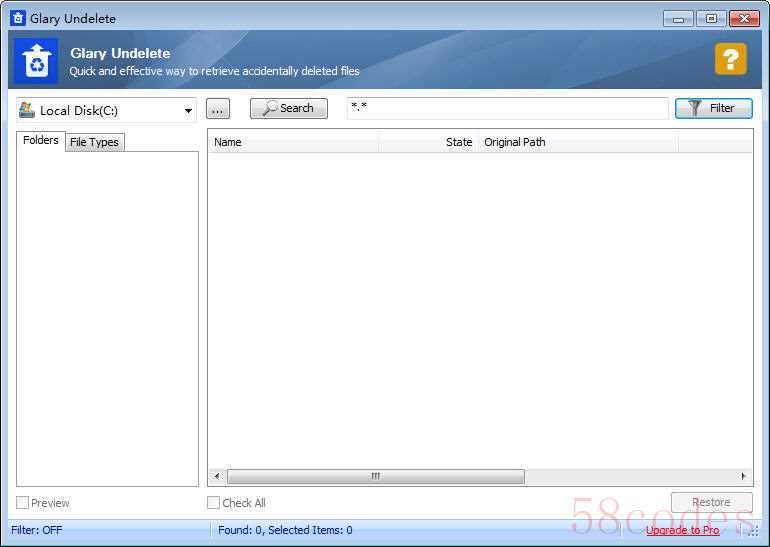Image resolution: width=770 pixels, height=547 pixels.
Task: Click the left arrow of horizontal scrollbar
Action: coord(217,476)
